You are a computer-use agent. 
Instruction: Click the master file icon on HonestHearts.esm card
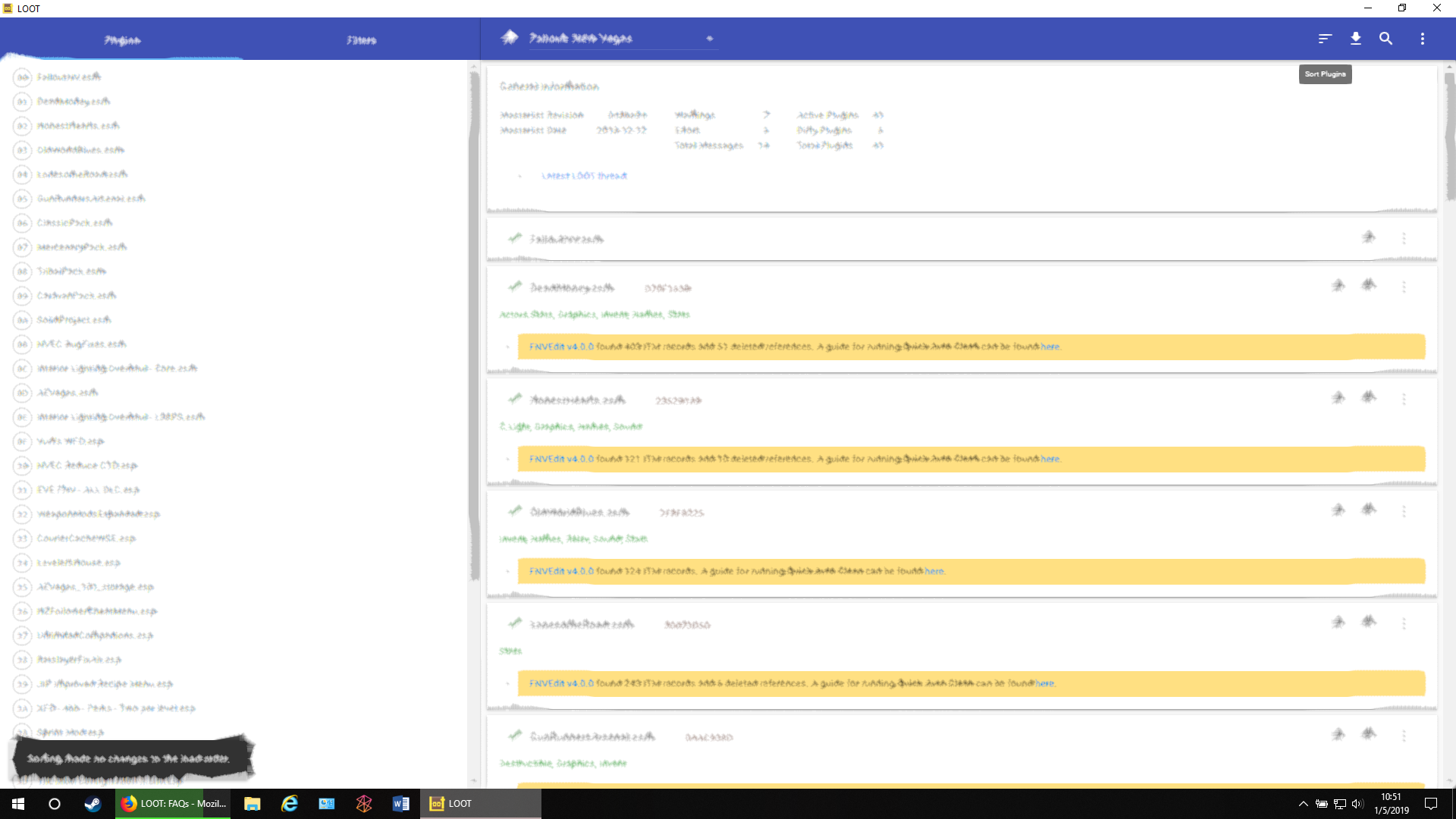(x=1338, y=398)
